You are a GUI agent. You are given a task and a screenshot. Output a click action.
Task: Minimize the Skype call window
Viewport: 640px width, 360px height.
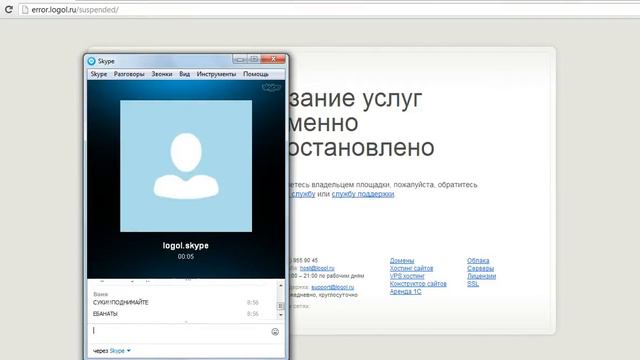point(240,59)
